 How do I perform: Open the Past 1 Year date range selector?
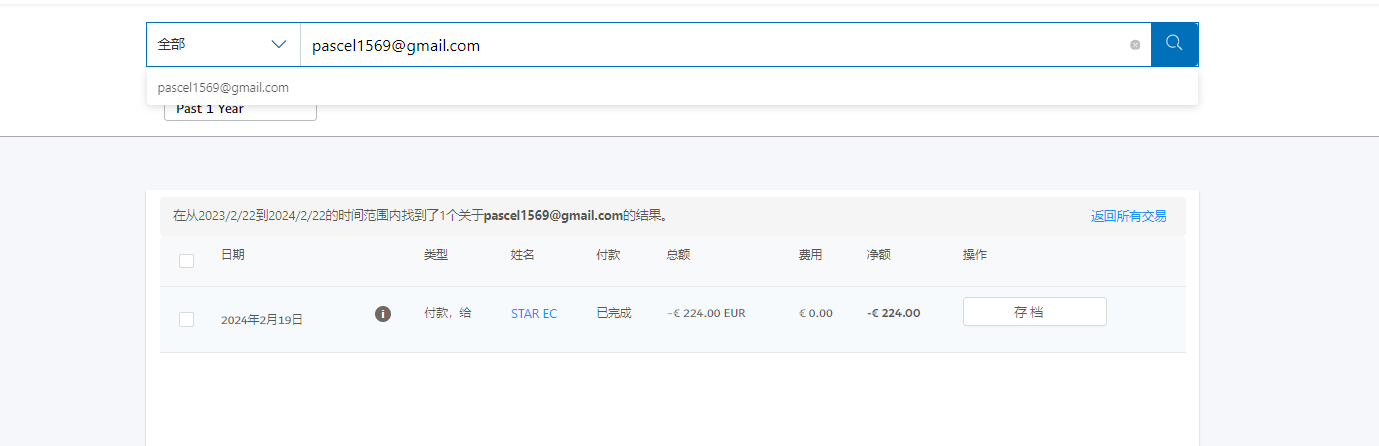click(x=240, y=110)
